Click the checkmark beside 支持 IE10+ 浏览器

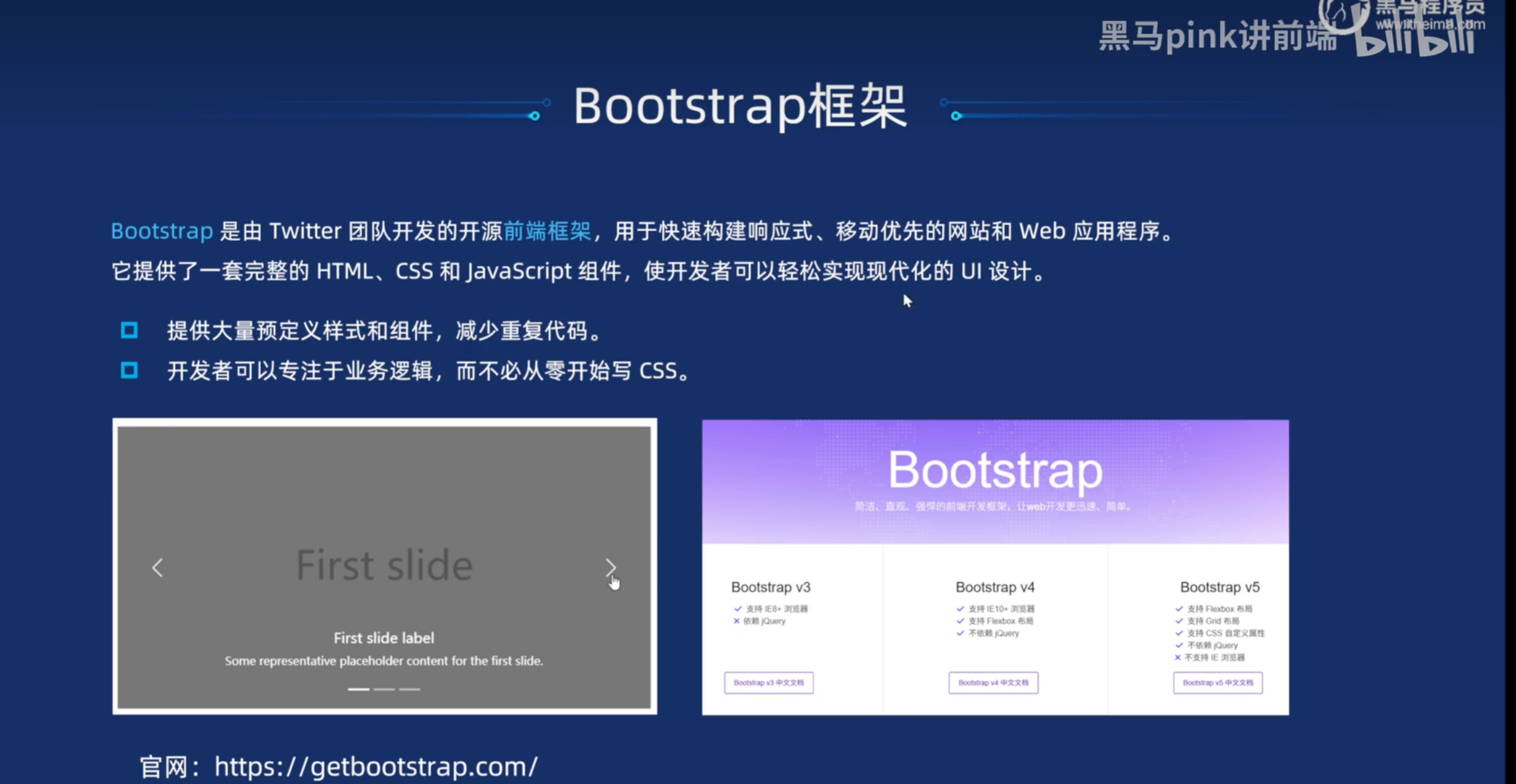click(959, 609)
